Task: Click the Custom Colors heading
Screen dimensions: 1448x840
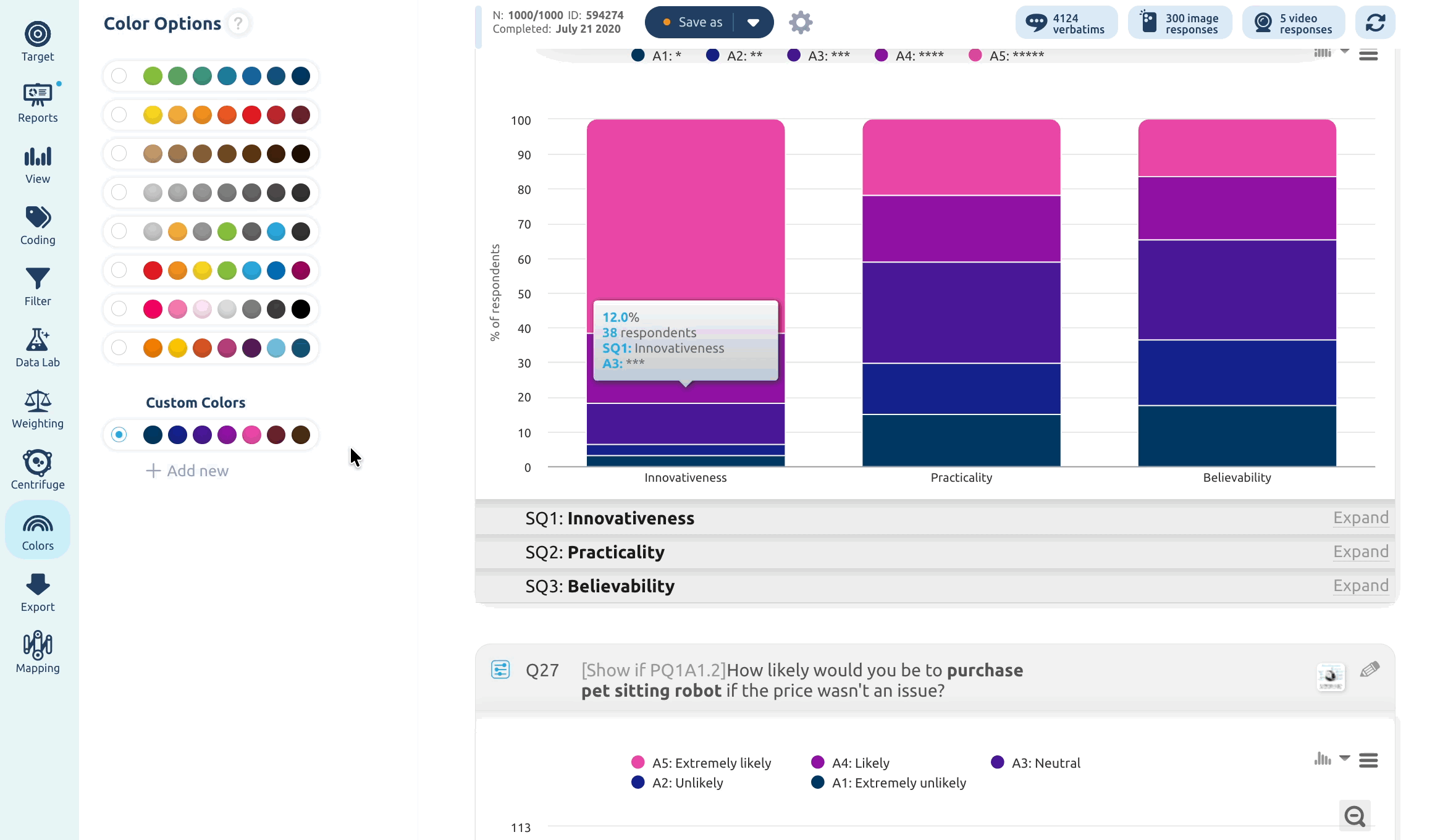Action: point(195,403)
